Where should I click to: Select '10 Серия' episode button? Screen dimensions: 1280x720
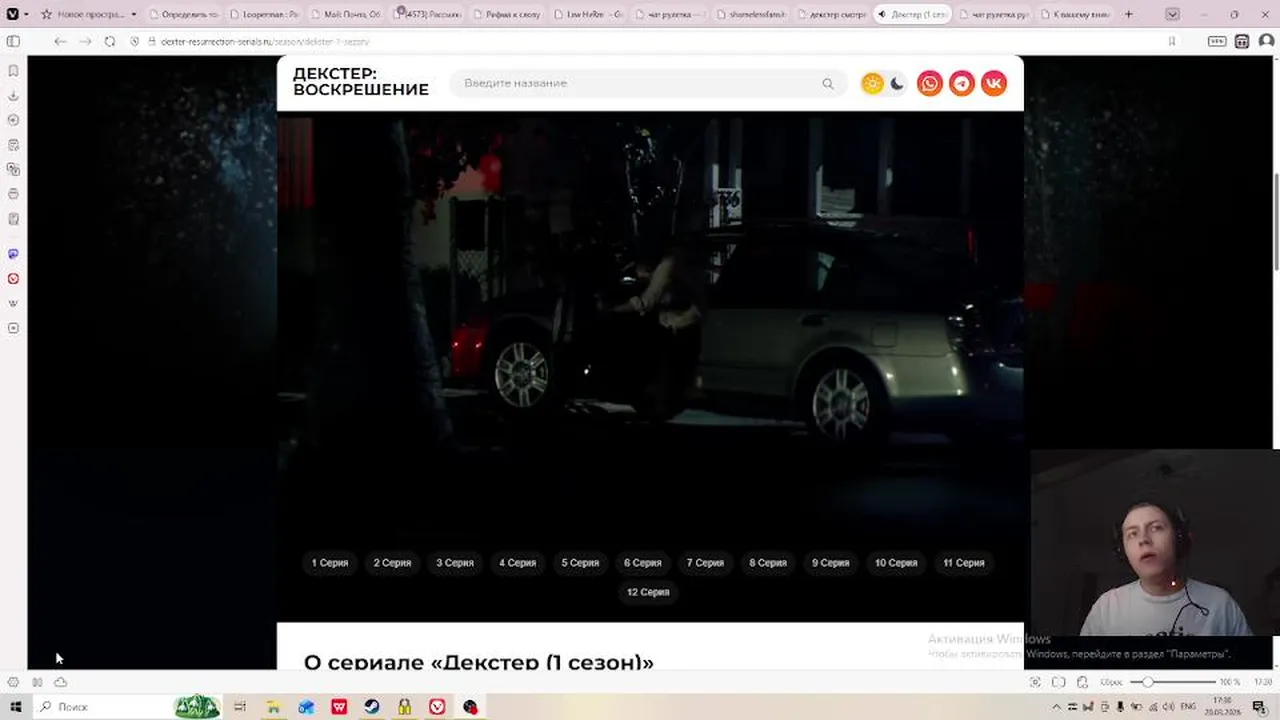[896, 563]
